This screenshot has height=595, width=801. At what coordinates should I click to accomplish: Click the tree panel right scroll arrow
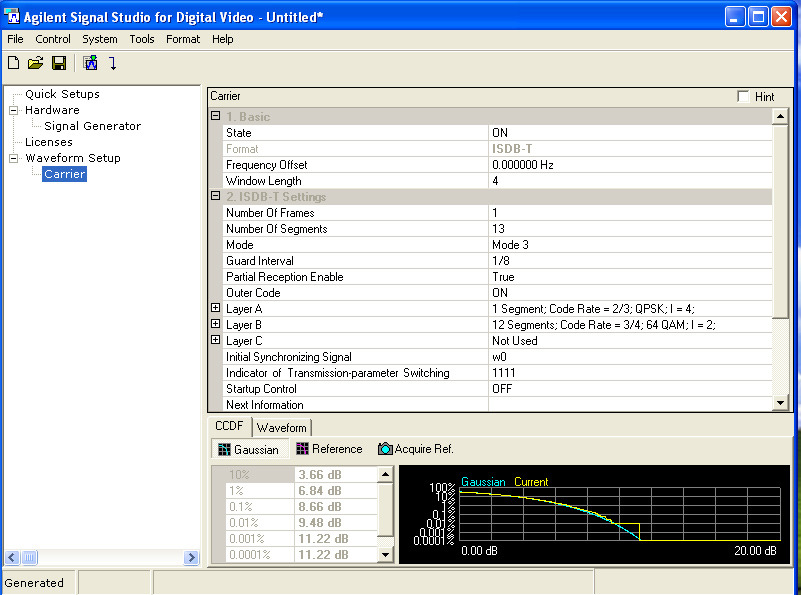pos(192,557)
